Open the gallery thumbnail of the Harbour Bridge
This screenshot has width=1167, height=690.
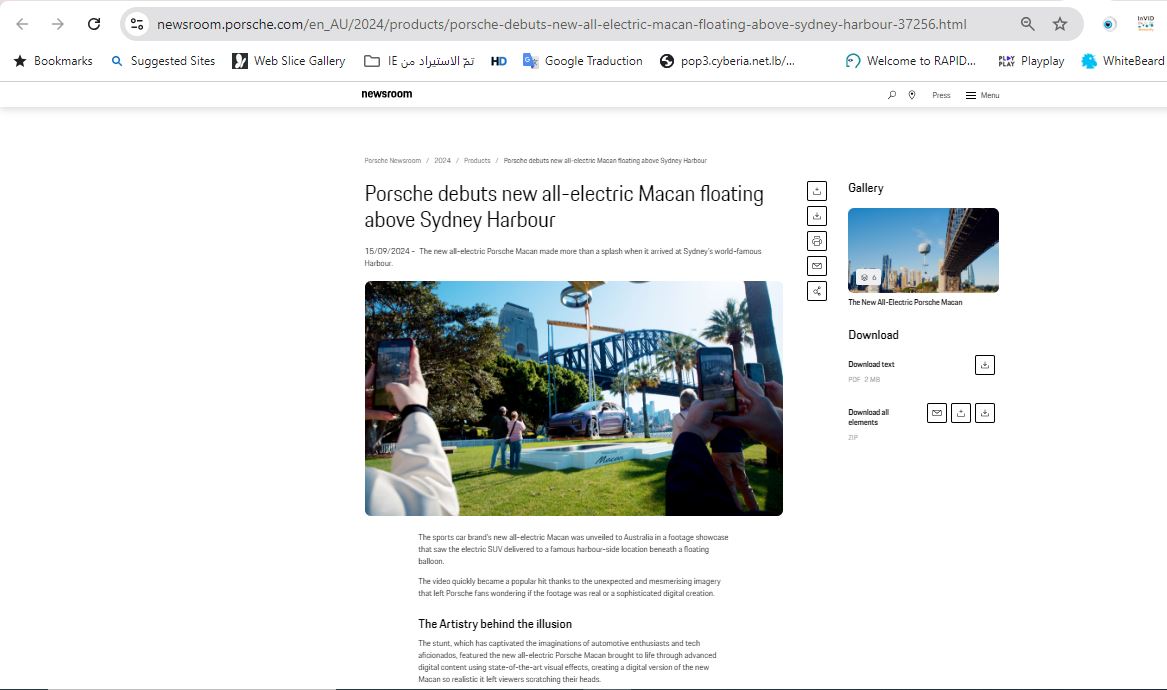[923, 250]
